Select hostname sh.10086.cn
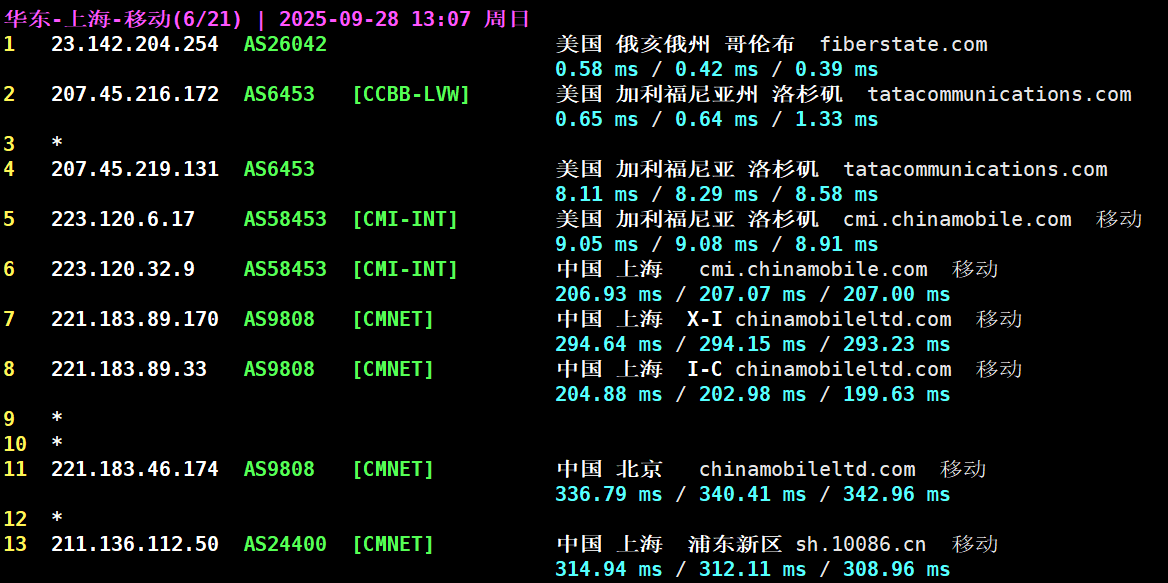The height and width of the screenshot is (583, 1168). pos(861,544)
